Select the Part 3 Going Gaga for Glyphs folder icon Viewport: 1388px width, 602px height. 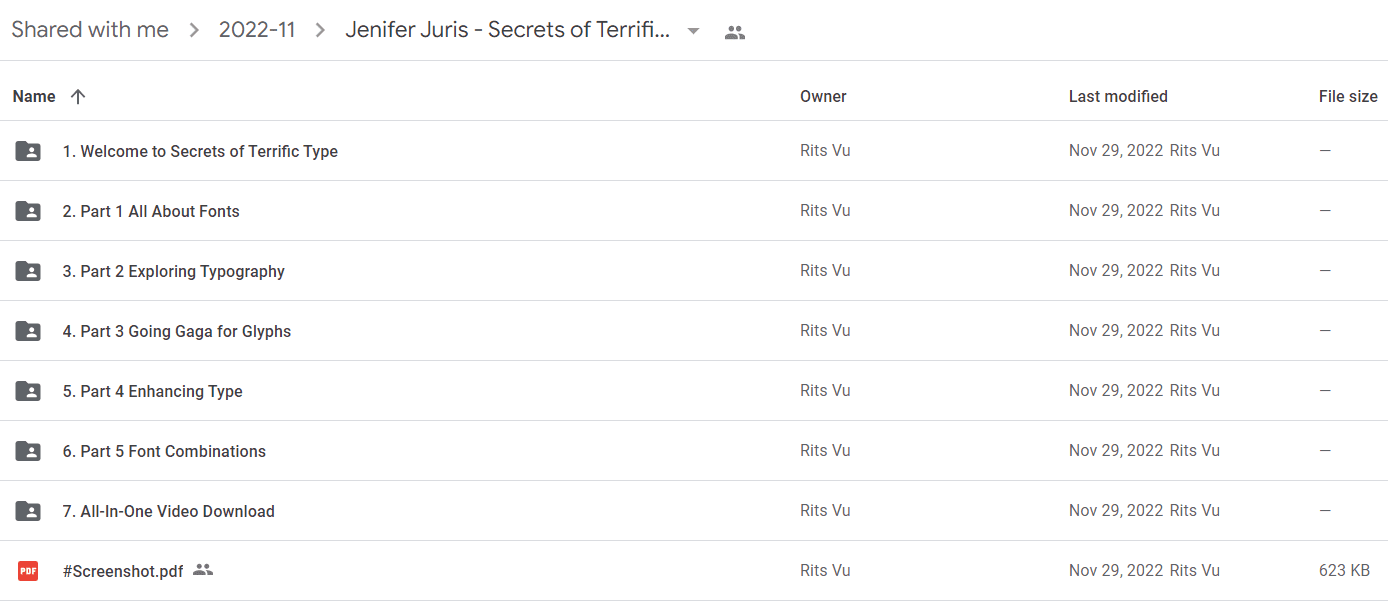click(28, 331)
